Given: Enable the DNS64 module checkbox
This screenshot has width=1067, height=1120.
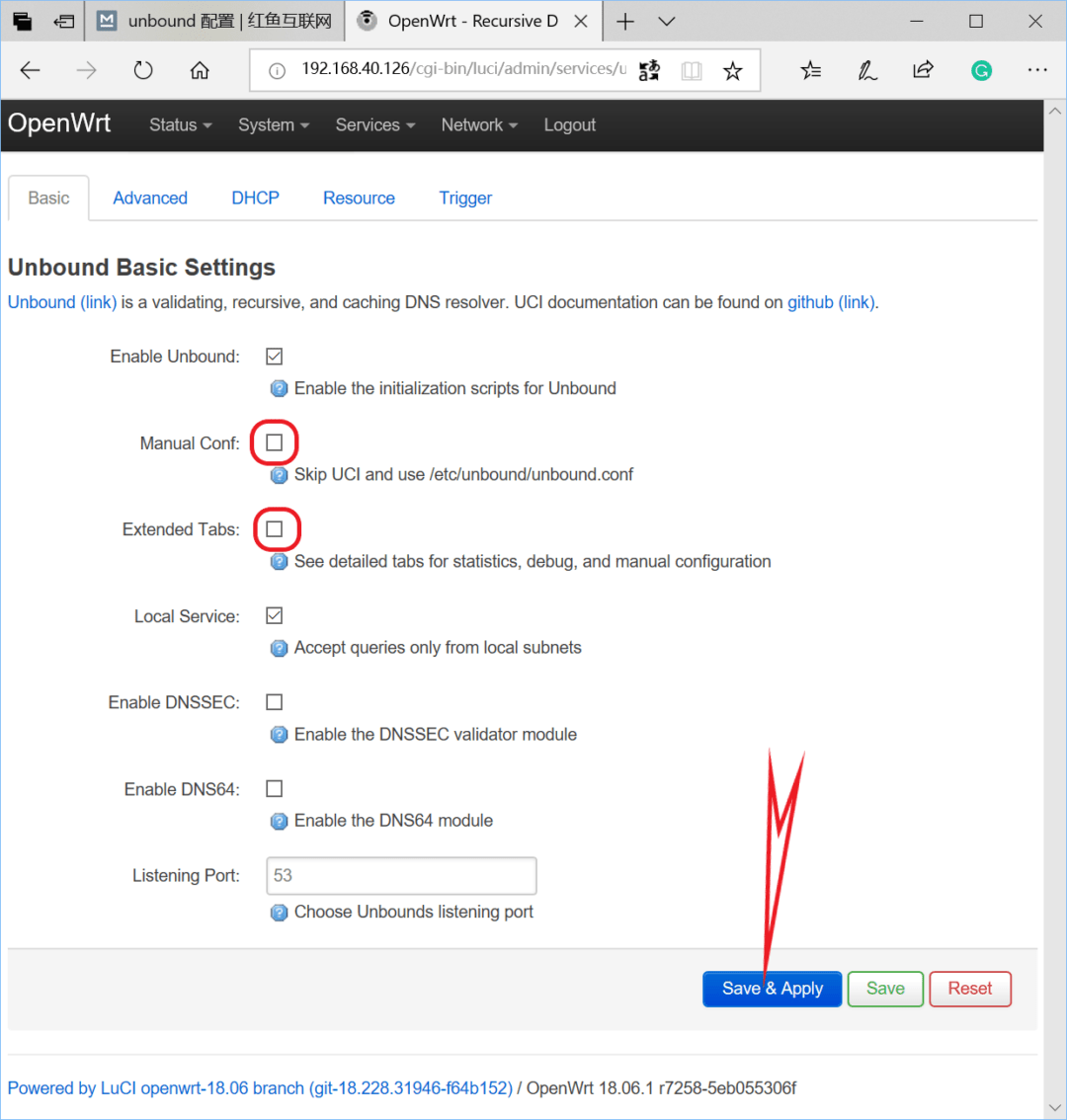Looking at the screenshot, I should coord(274,788).
